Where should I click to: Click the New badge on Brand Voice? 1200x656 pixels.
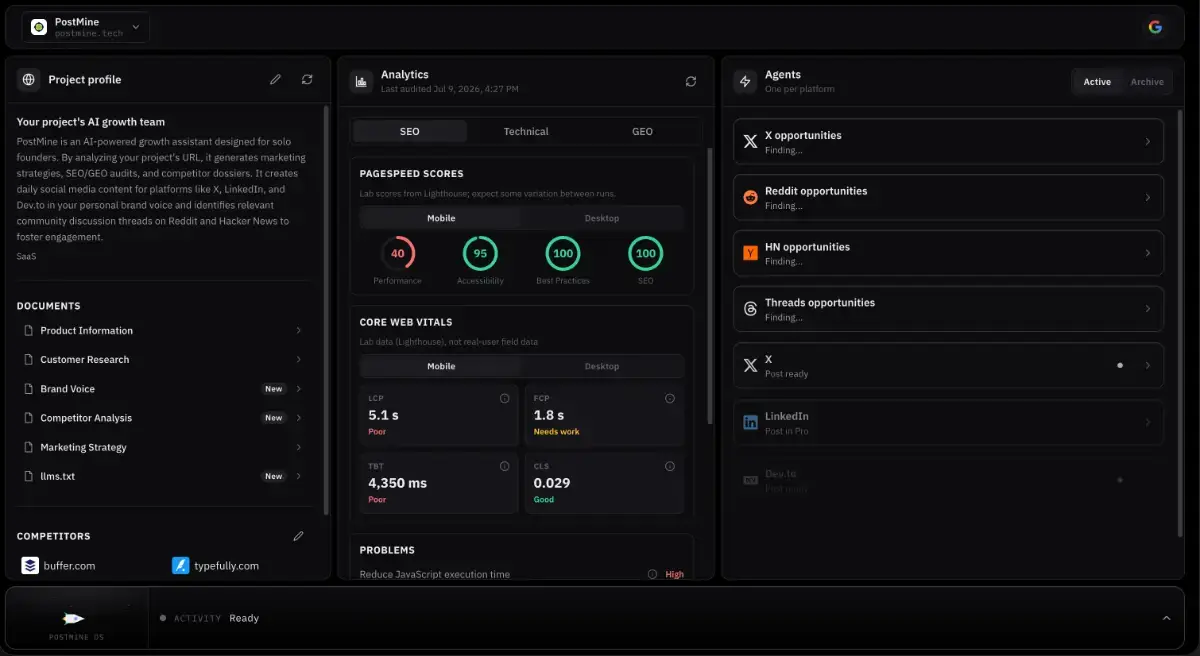pos(273,389)
